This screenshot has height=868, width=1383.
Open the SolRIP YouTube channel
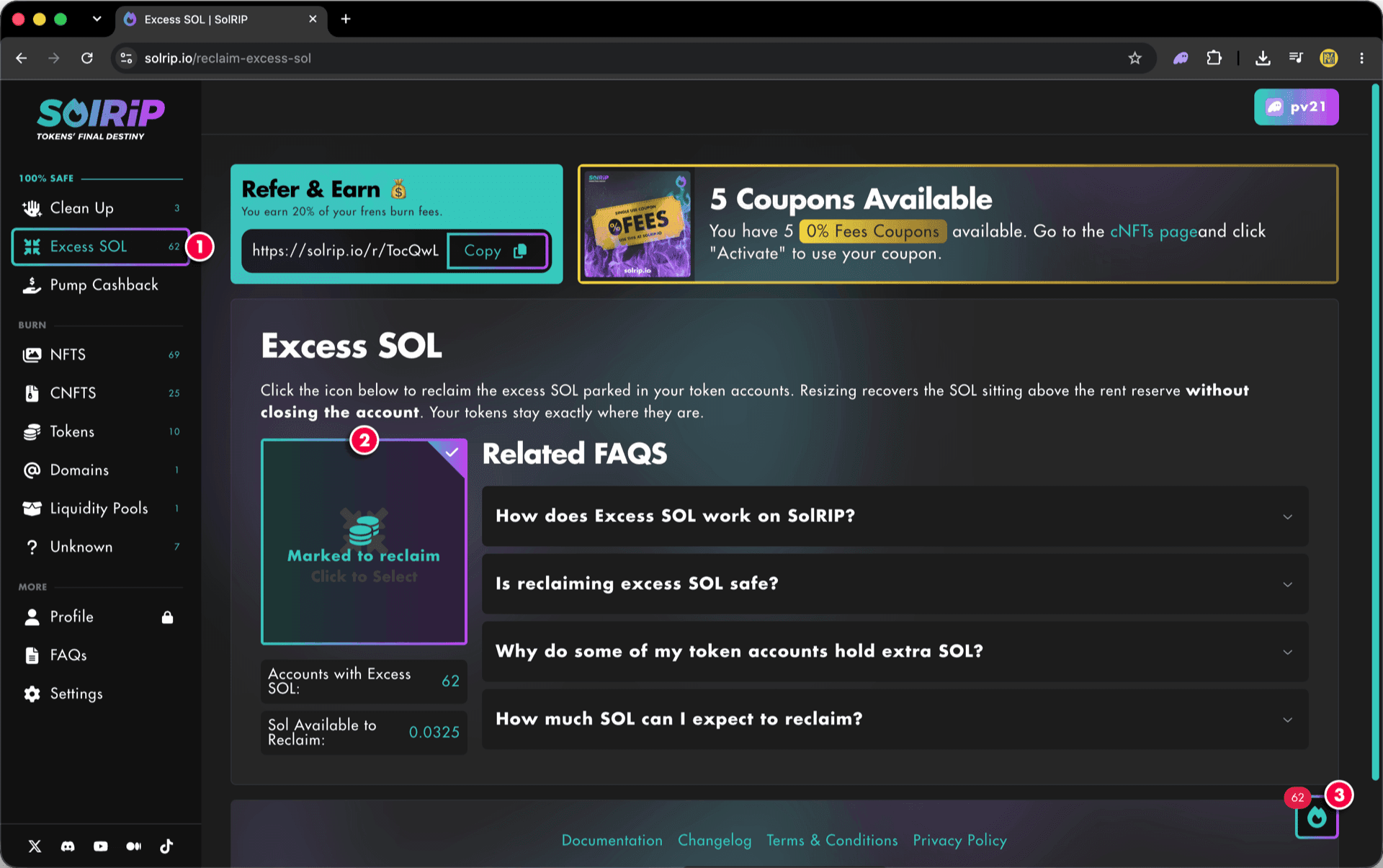pos(101,846)
